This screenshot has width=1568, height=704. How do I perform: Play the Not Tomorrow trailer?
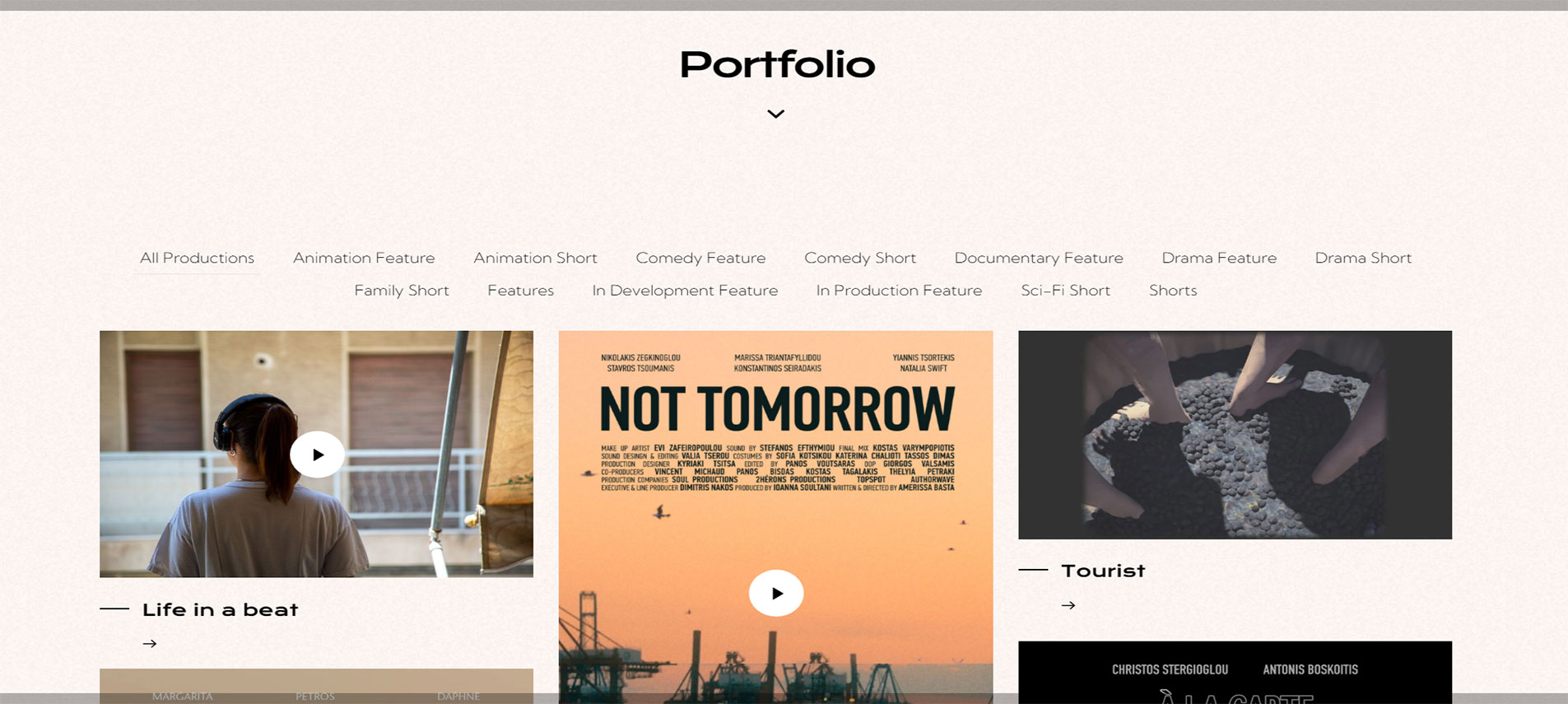point(775,593)
